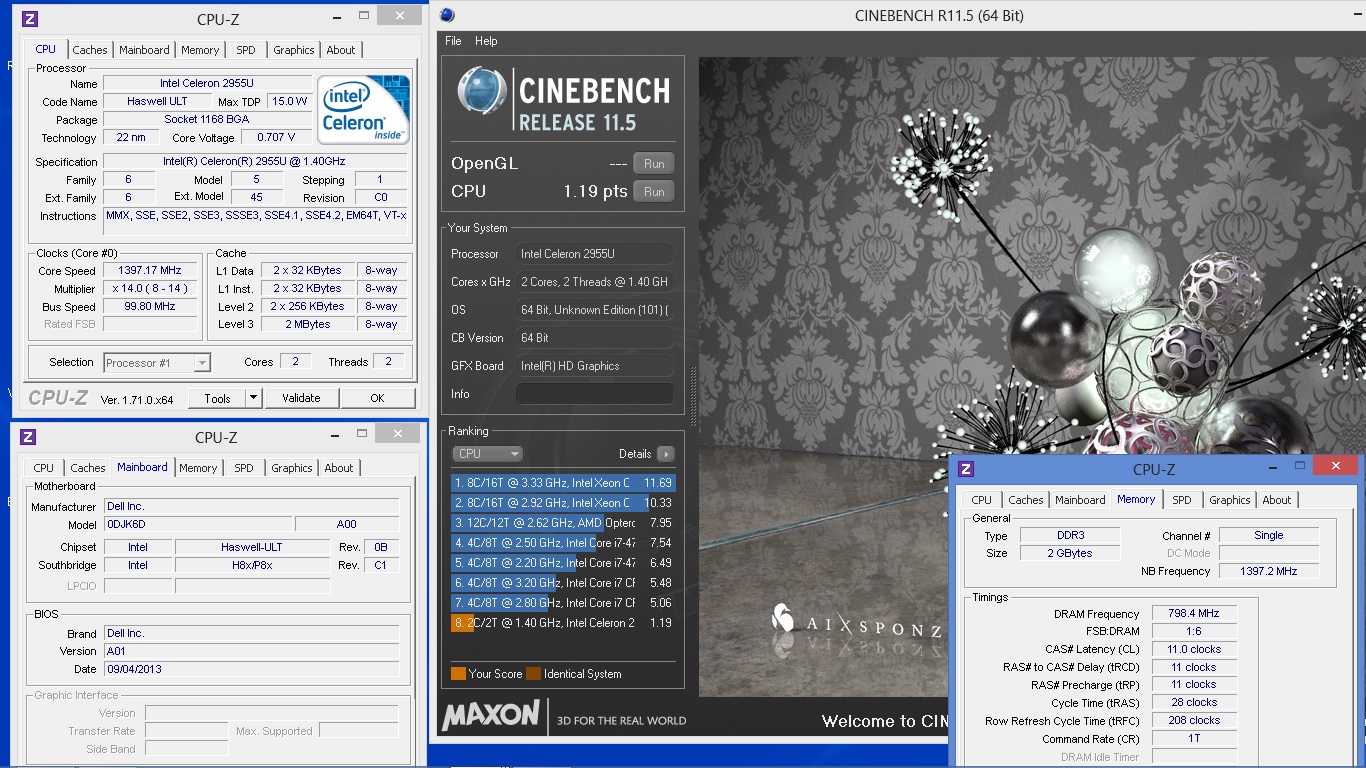Click the Cinebench sphere logo
1366x768 pixels.
coord(482,91)
